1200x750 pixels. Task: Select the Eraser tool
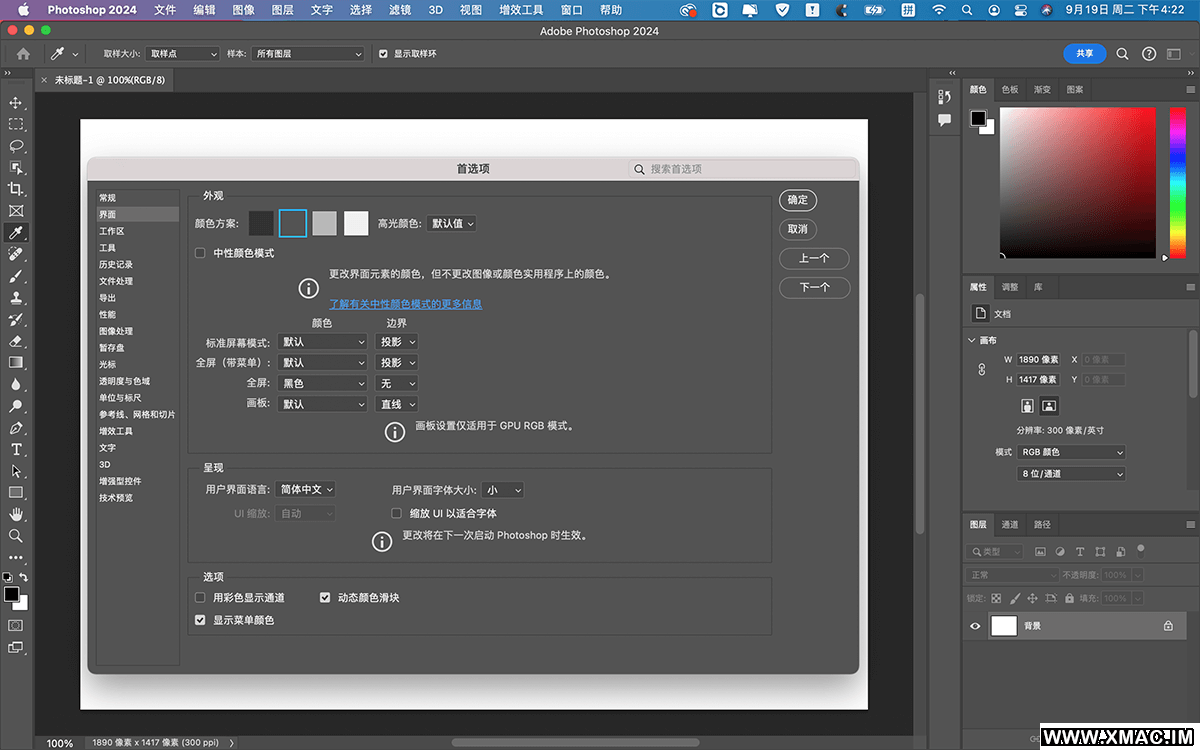click(x=16, y=341)
